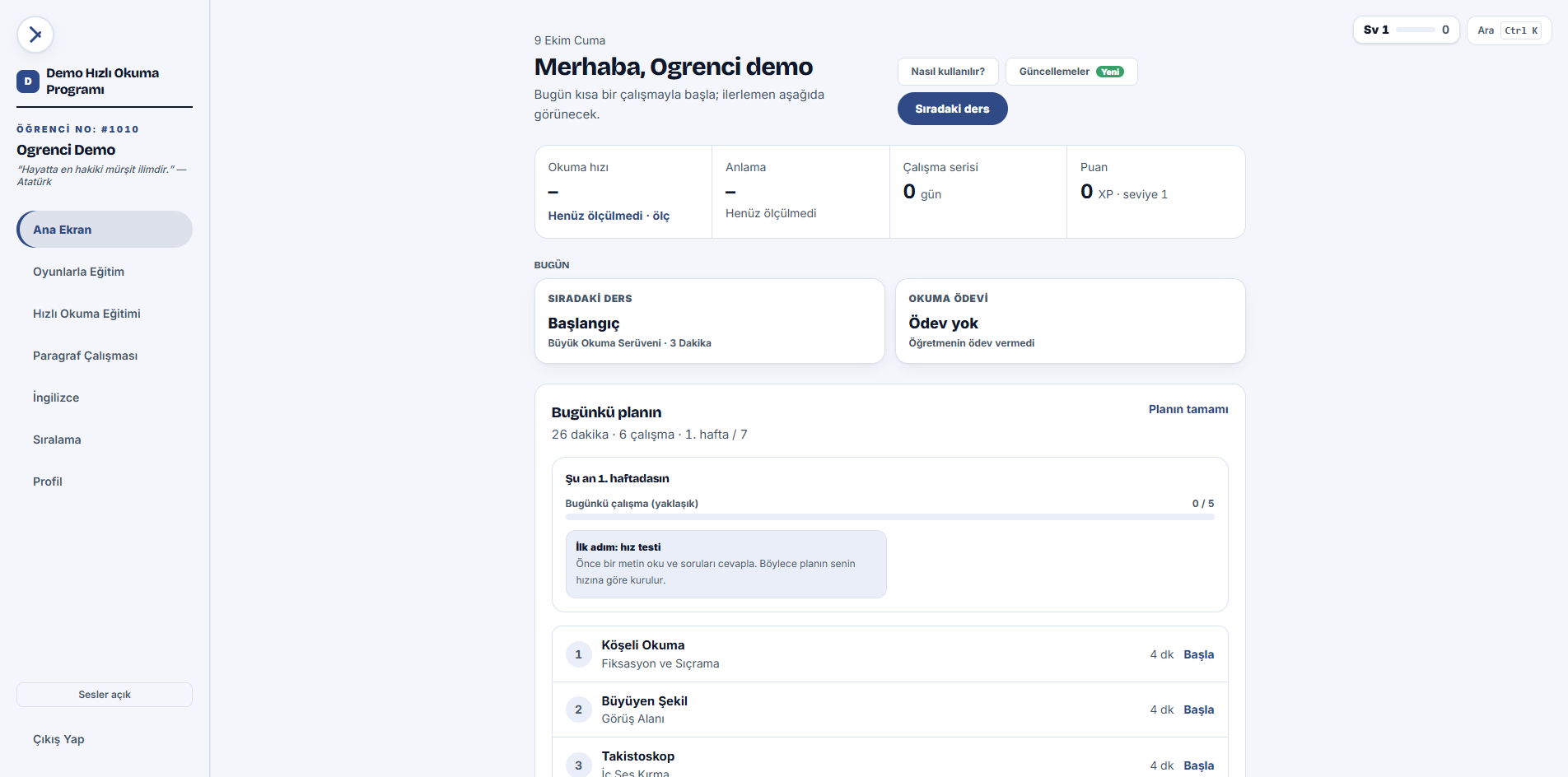Open the Ana Ekran menu item

[105, 230]
